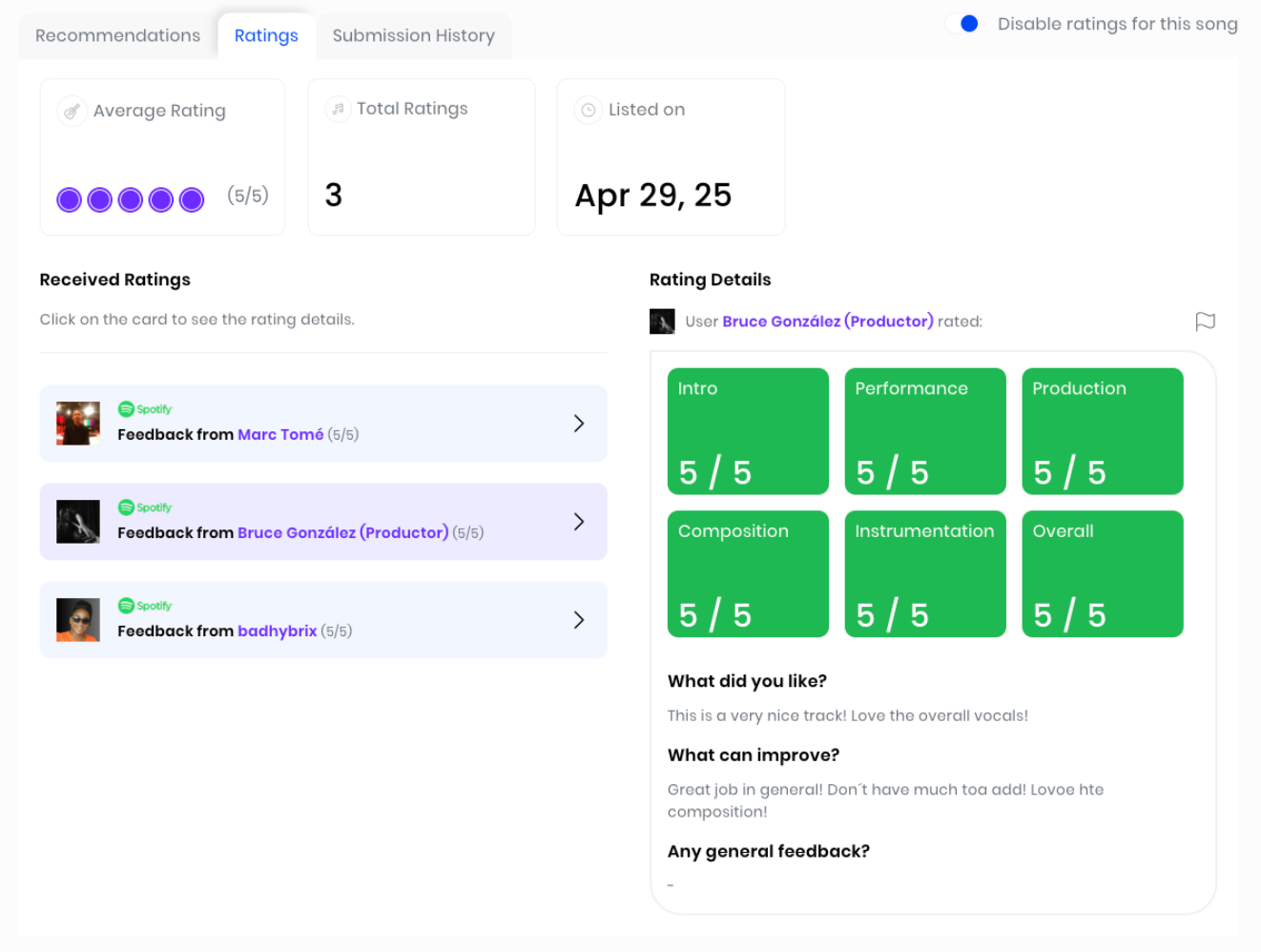Click the 'Rating Details' heading
Screen dimensions: 1261x952
tap(711, 279)
